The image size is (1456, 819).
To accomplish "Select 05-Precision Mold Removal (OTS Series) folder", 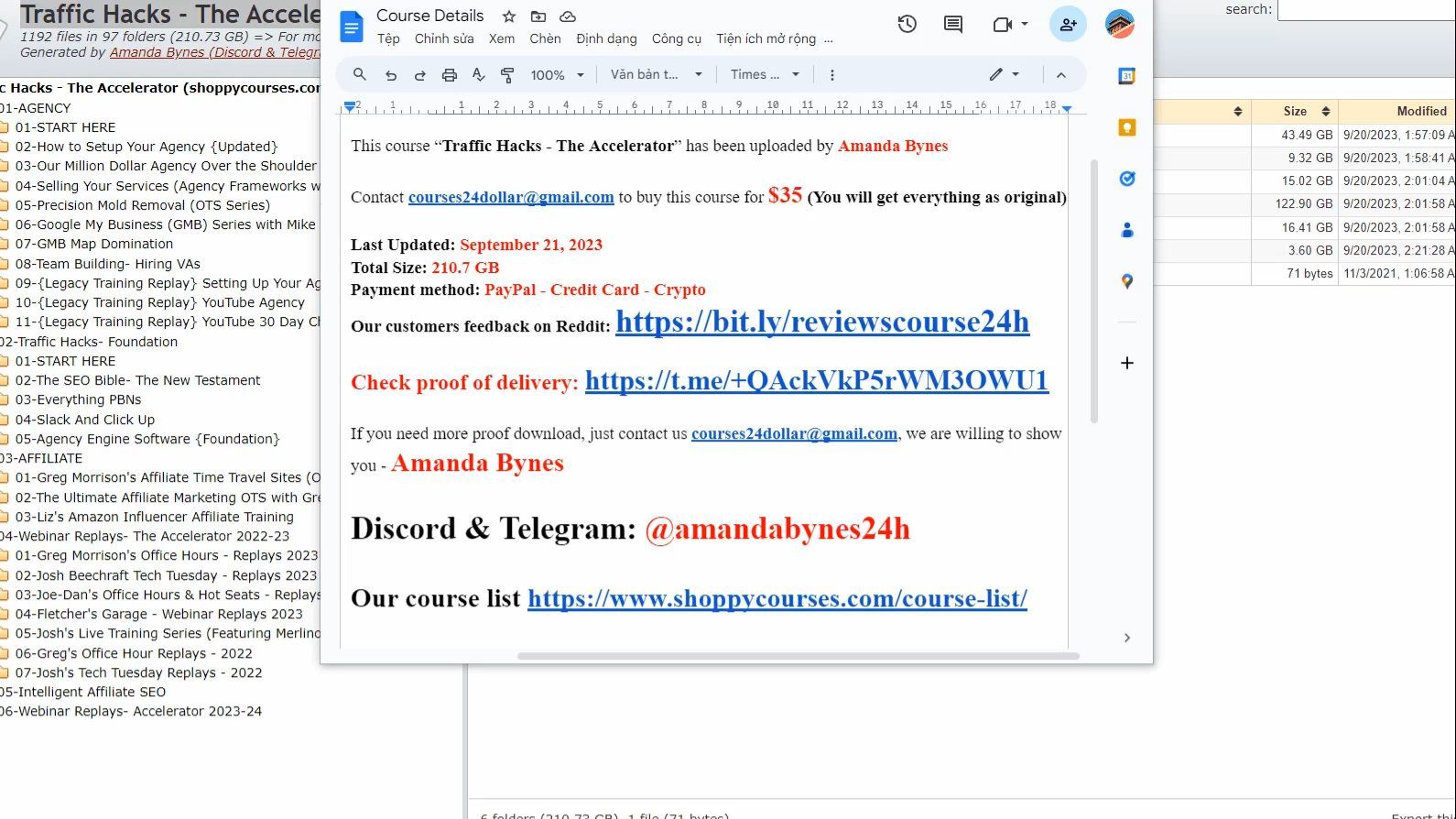I will pyautogui.click(x=142, y=205).
